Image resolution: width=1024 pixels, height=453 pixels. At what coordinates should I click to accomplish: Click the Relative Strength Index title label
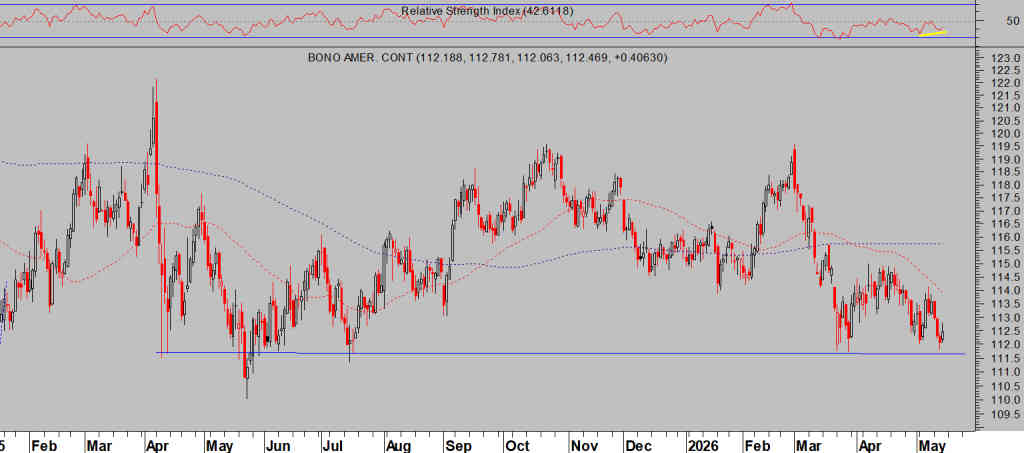point(487,11)
